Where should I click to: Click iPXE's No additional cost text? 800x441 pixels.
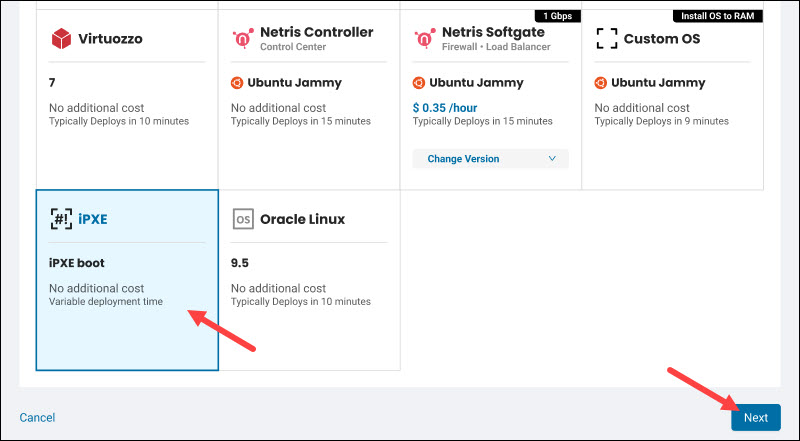tap(96, 288)
